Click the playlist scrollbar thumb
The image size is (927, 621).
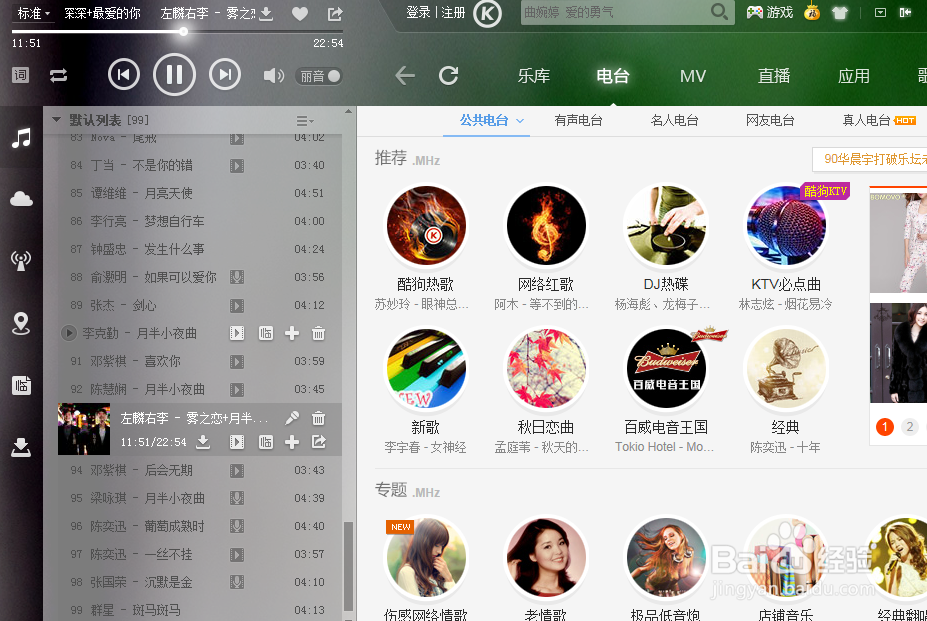tap(349, 565)
